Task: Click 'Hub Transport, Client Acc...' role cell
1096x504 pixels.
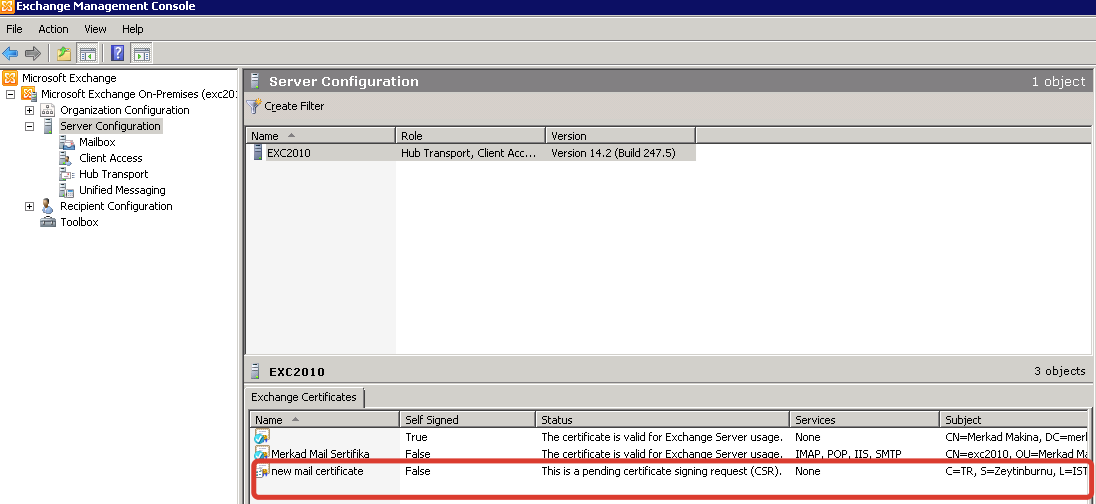Action: pyautogui.click(x=469, y=152)
